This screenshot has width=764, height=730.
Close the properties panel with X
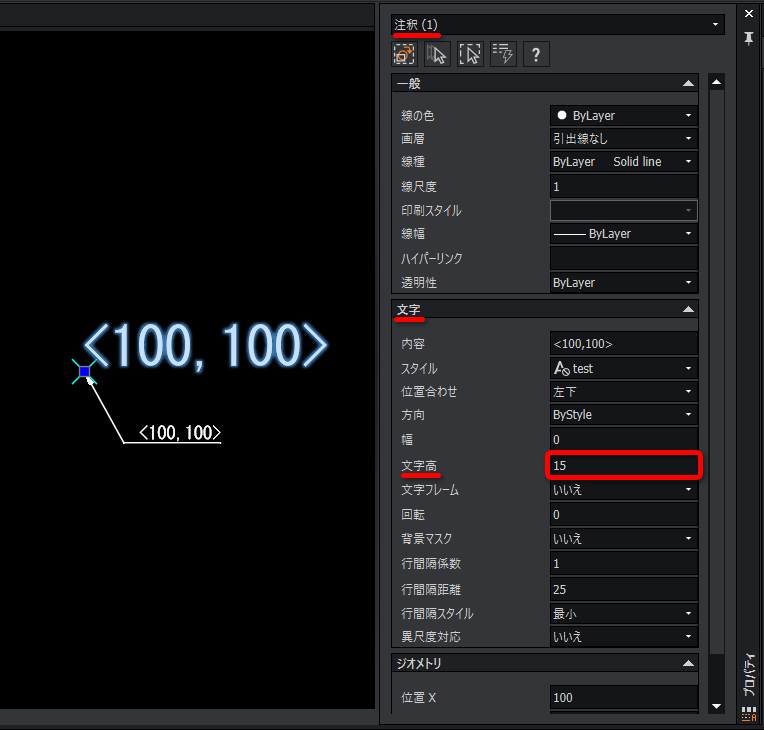pyautogui.click(x=749, y=14)
